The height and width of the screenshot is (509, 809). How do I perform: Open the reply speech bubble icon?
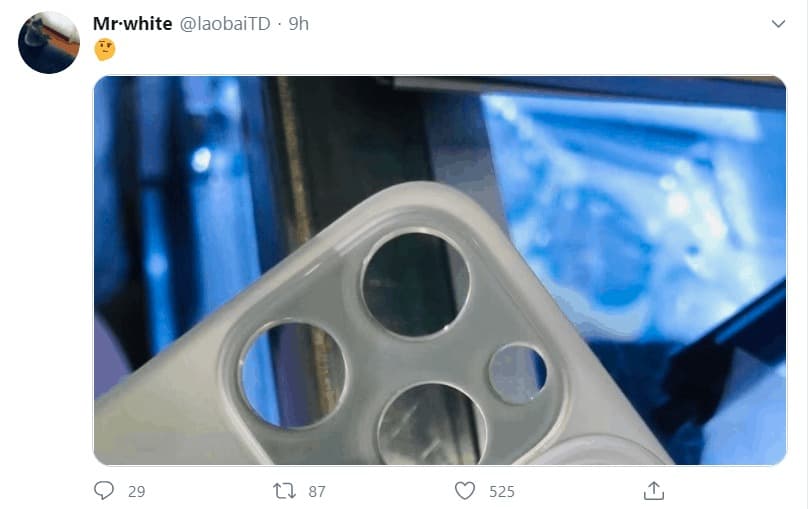click(x=104, y=490)
